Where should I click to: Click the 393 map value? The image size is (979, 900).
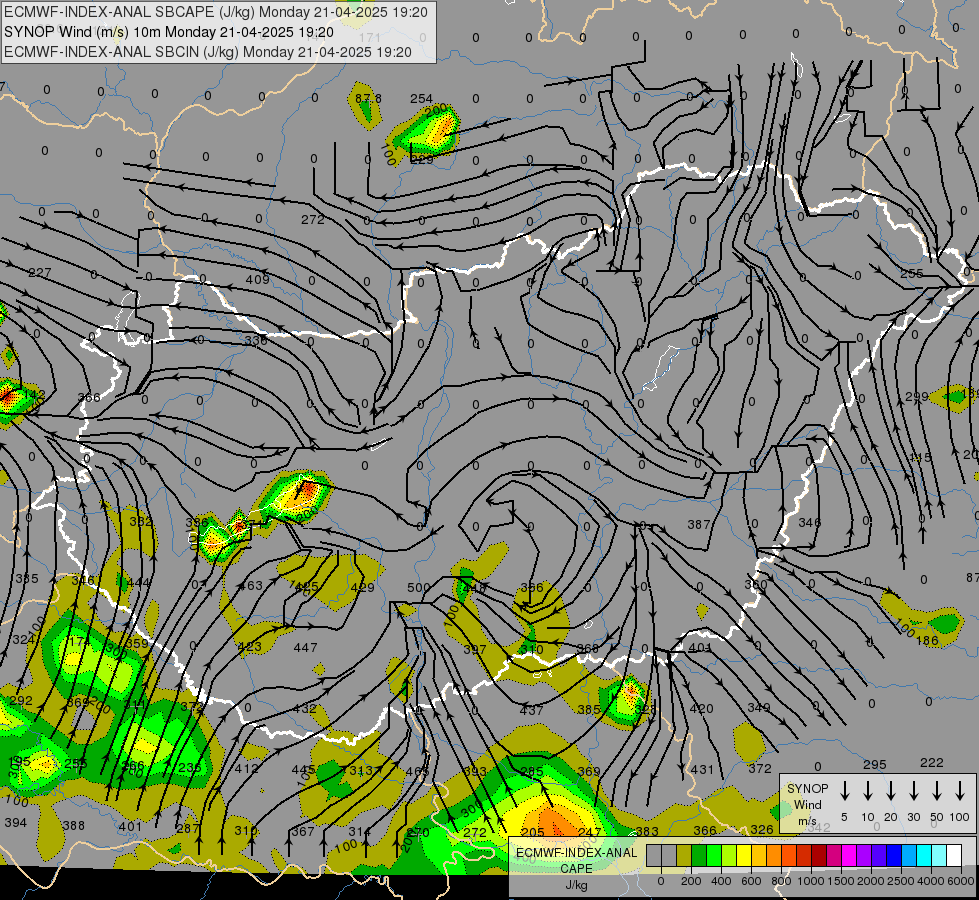click(475, 771)
